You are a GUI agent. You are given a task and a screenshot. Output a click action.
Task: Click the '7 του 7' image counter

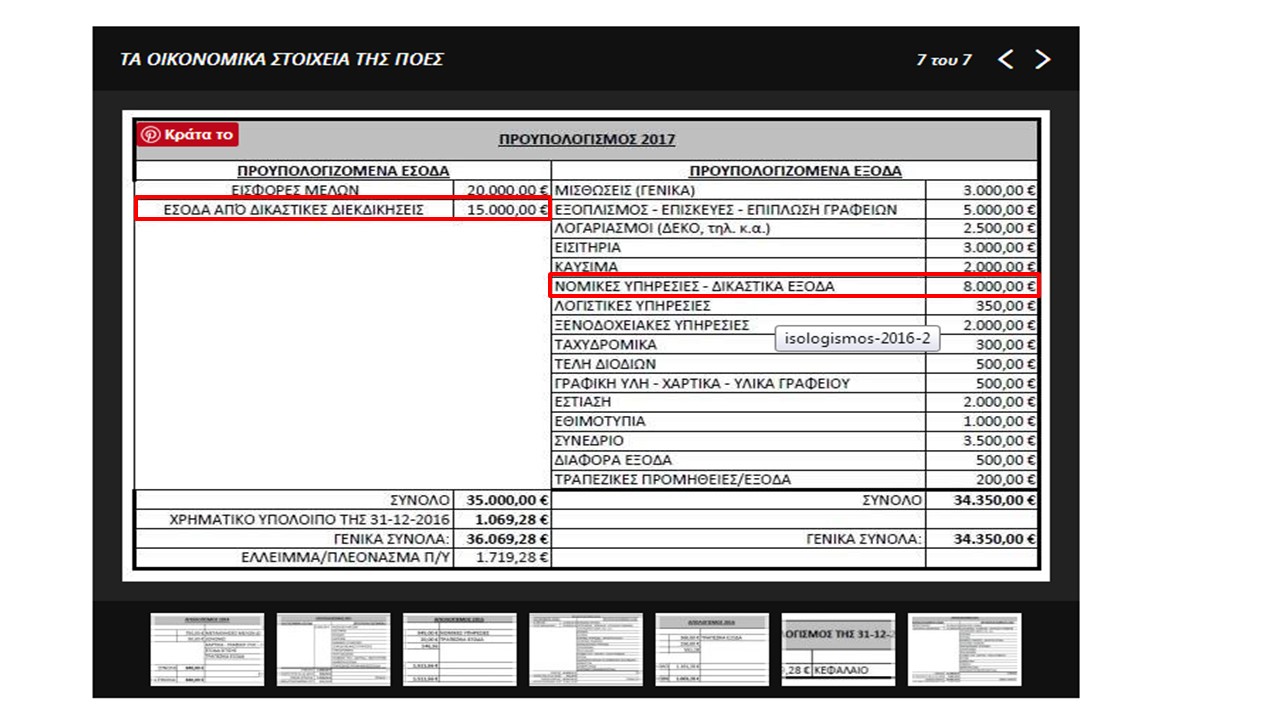pyautogui.click(x=943, y=60)
